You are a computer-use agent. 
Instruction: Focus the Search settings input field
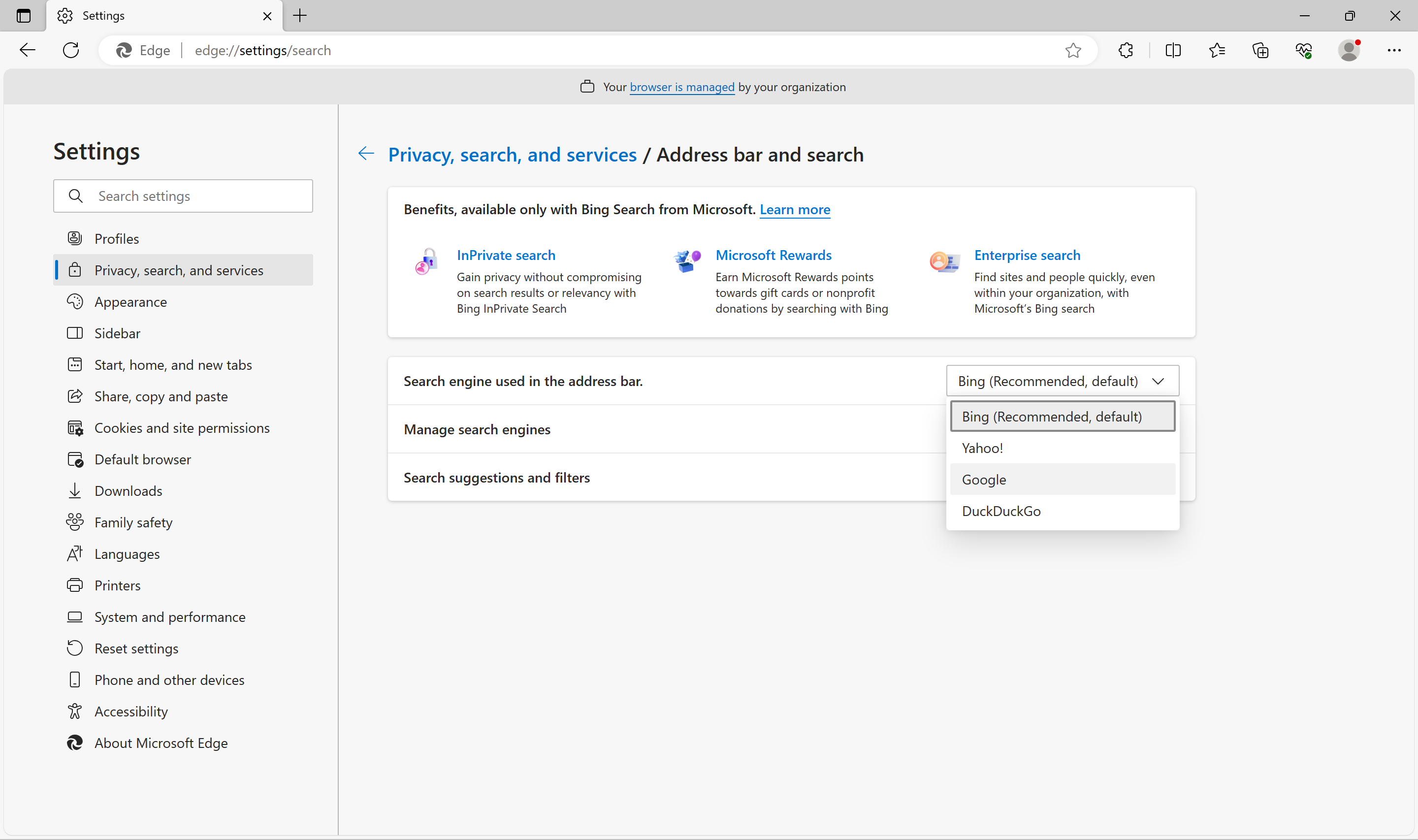(183, 196)
